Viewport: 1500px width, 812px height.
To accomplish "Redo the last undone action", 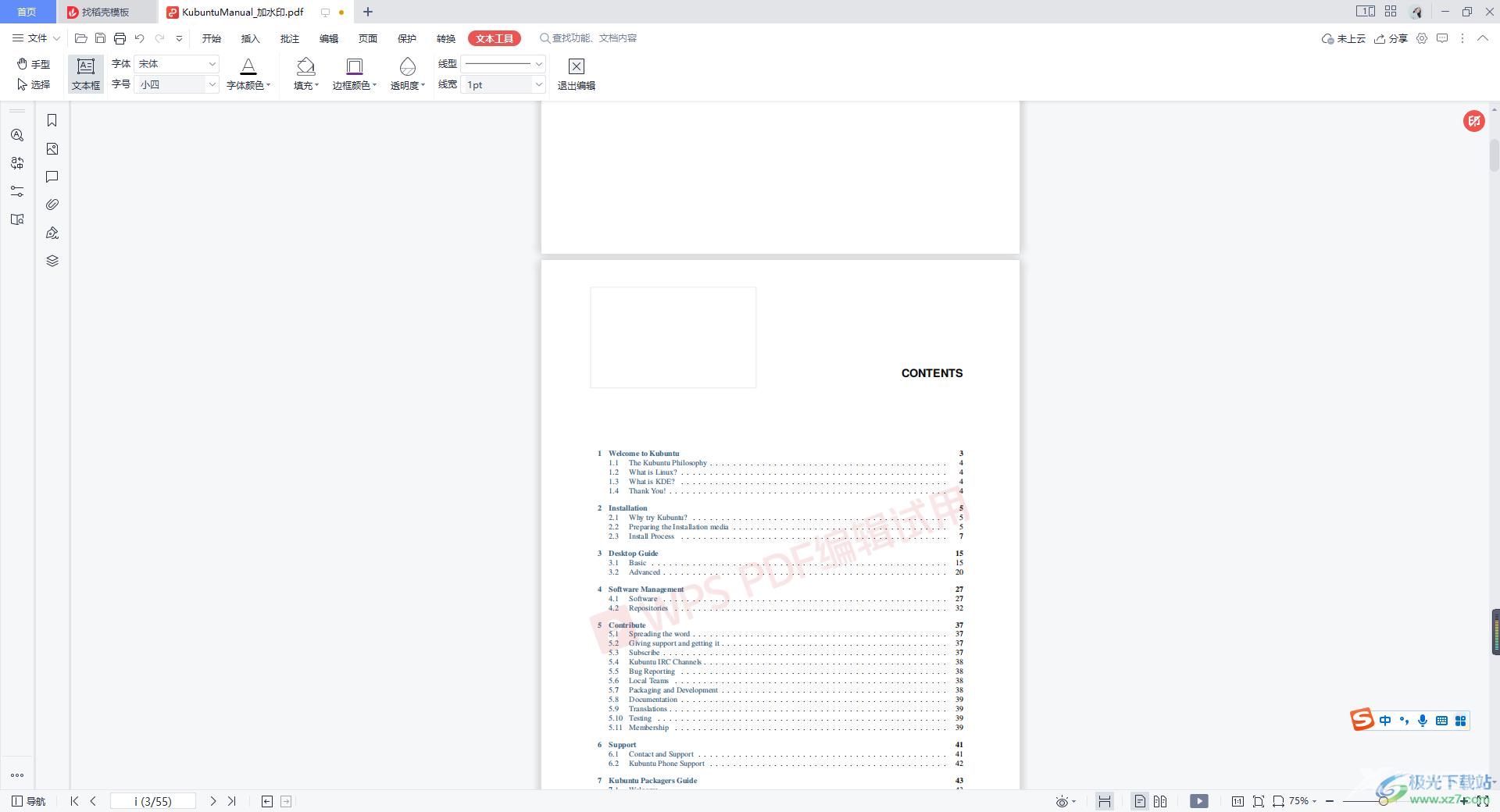I will [160, 38].
